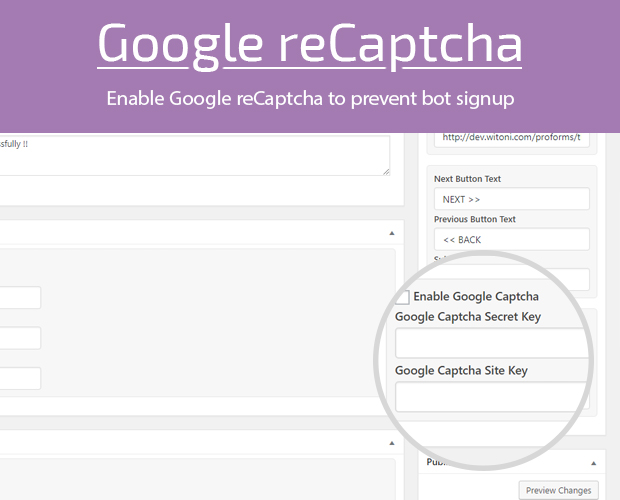Click 'Google Captcha Site Key' label
The height and width of the screenshot is (500, 620).
point(461,370)
